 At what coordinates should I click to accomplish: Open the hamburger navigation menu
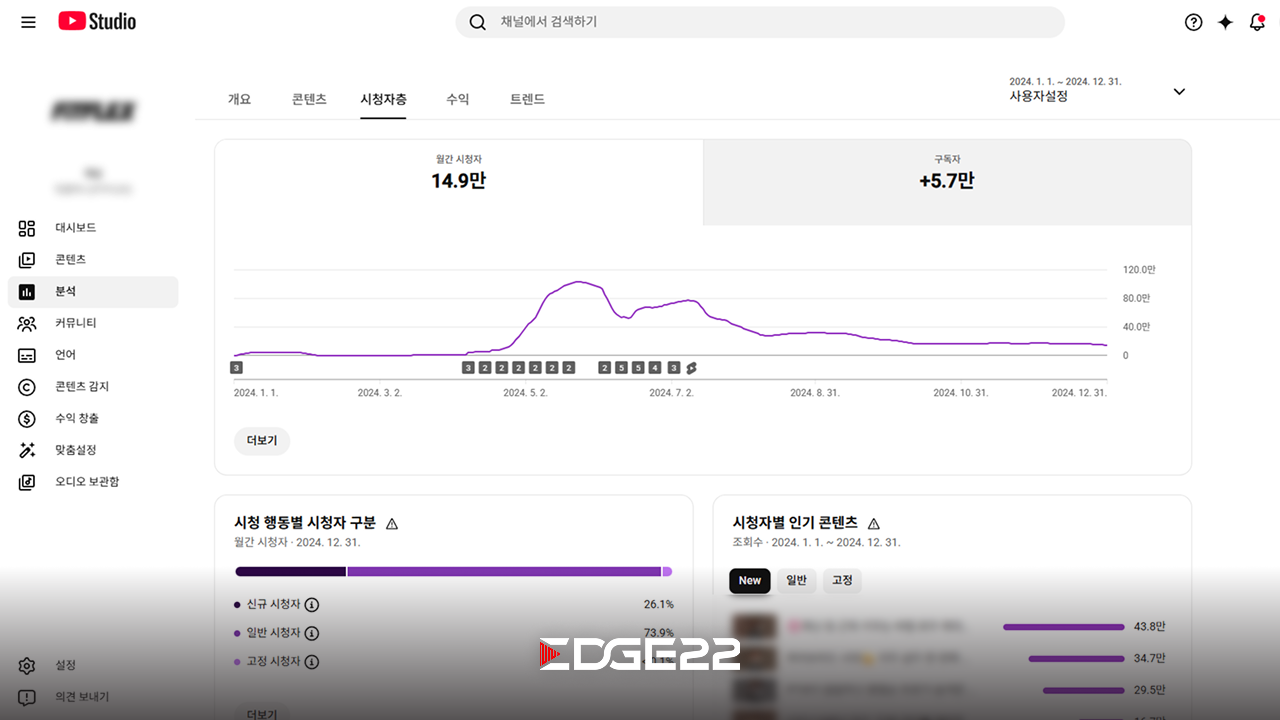(x=28, y=22)
